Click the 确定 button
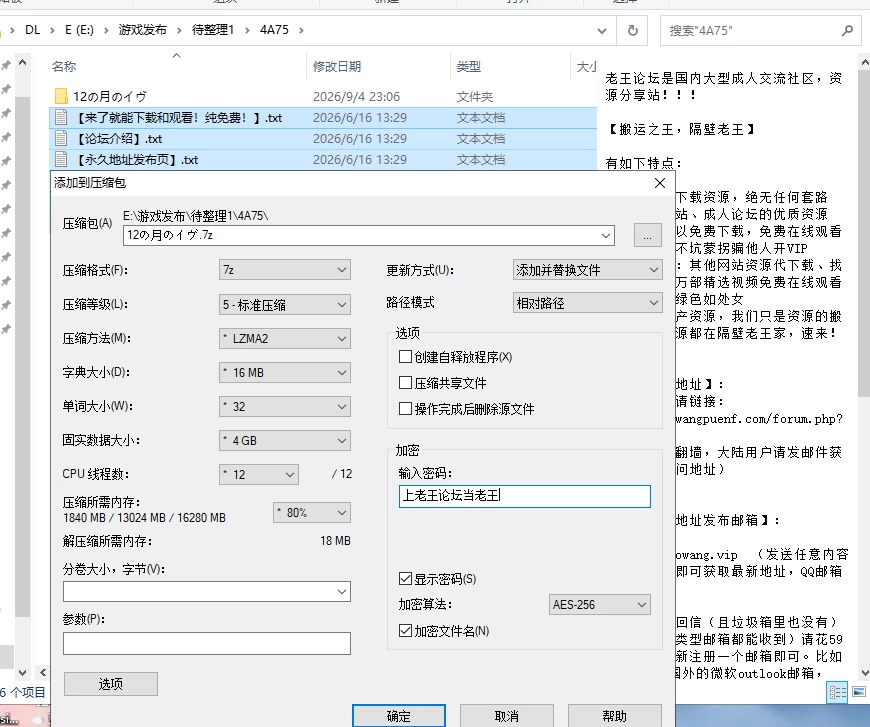870x727 pixels. (398, 716)
